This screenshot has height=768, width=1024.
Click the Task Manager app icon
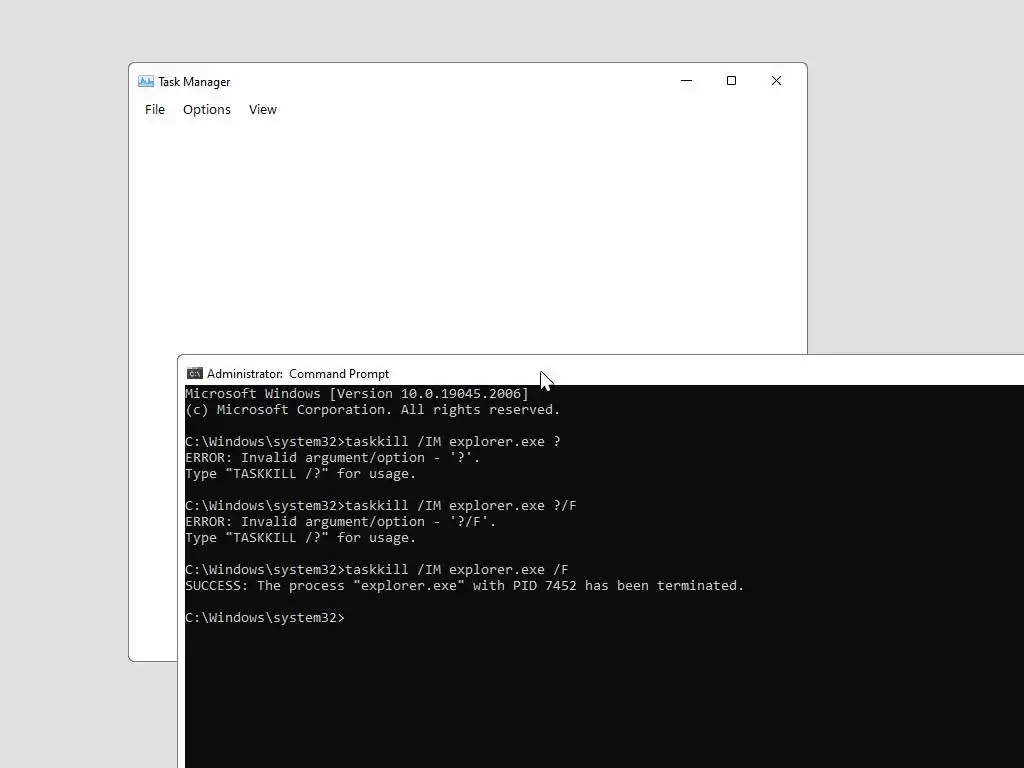coord(146,82)
